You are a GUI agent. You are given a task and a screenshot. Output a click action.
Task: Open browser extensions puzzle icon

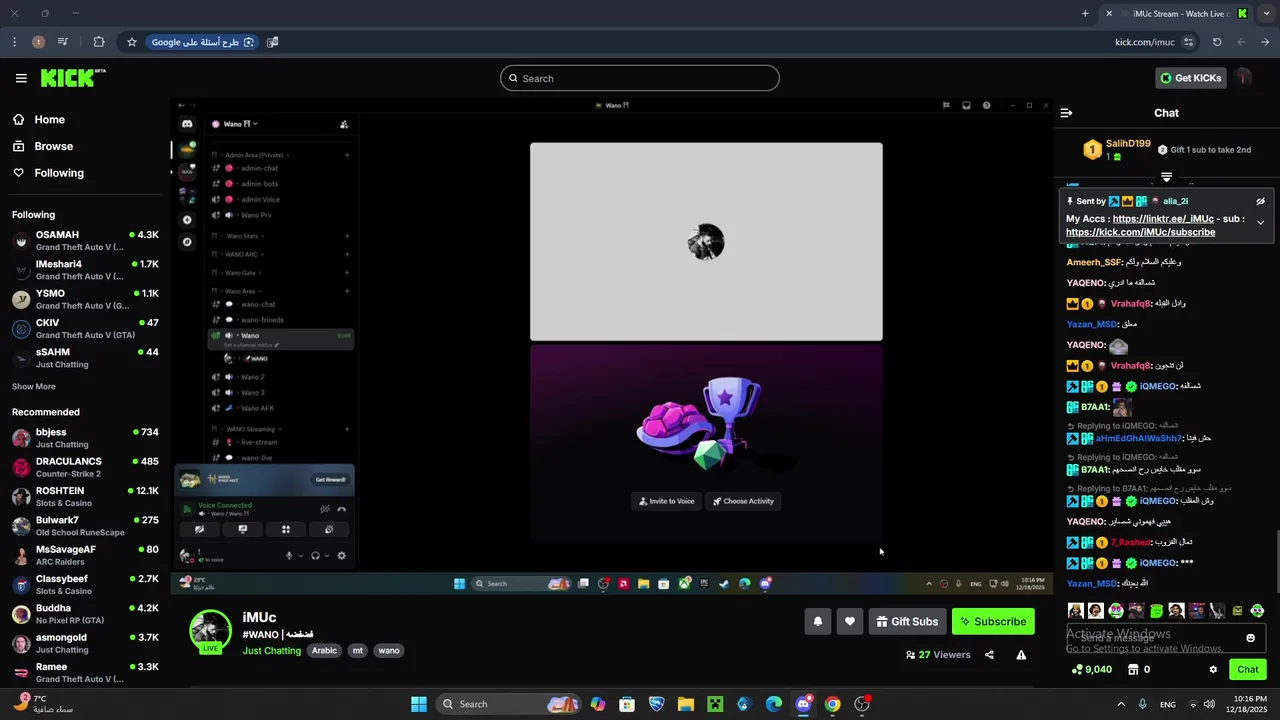pyautogui.click(x=99, y=42)
